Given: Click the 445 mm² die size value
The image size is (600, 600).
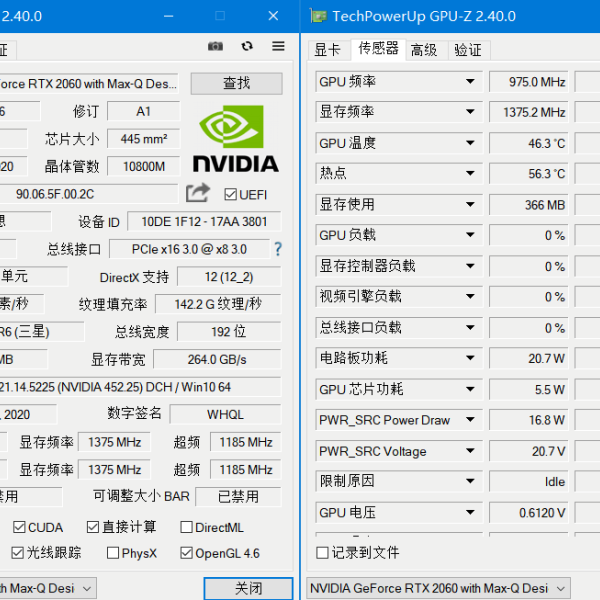Looking at the screenshot, I should point(144,139).
